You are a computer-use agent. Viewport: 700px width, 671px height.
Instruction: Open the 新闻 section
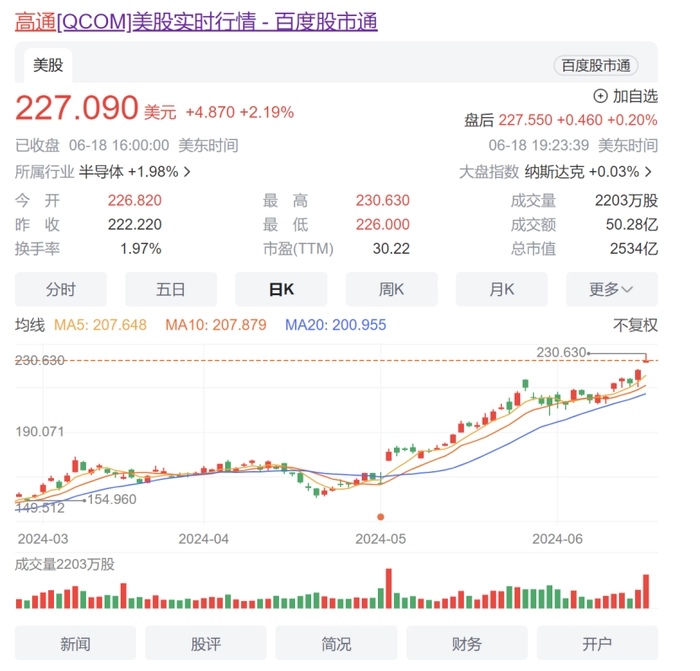[x=75, y=644]
